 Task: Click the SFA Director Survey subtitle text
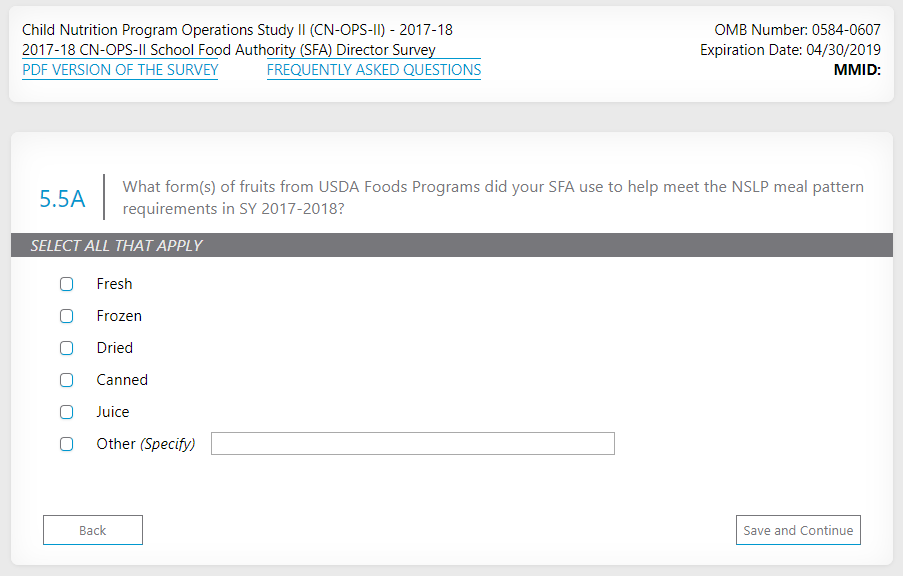tap(229, 50)
